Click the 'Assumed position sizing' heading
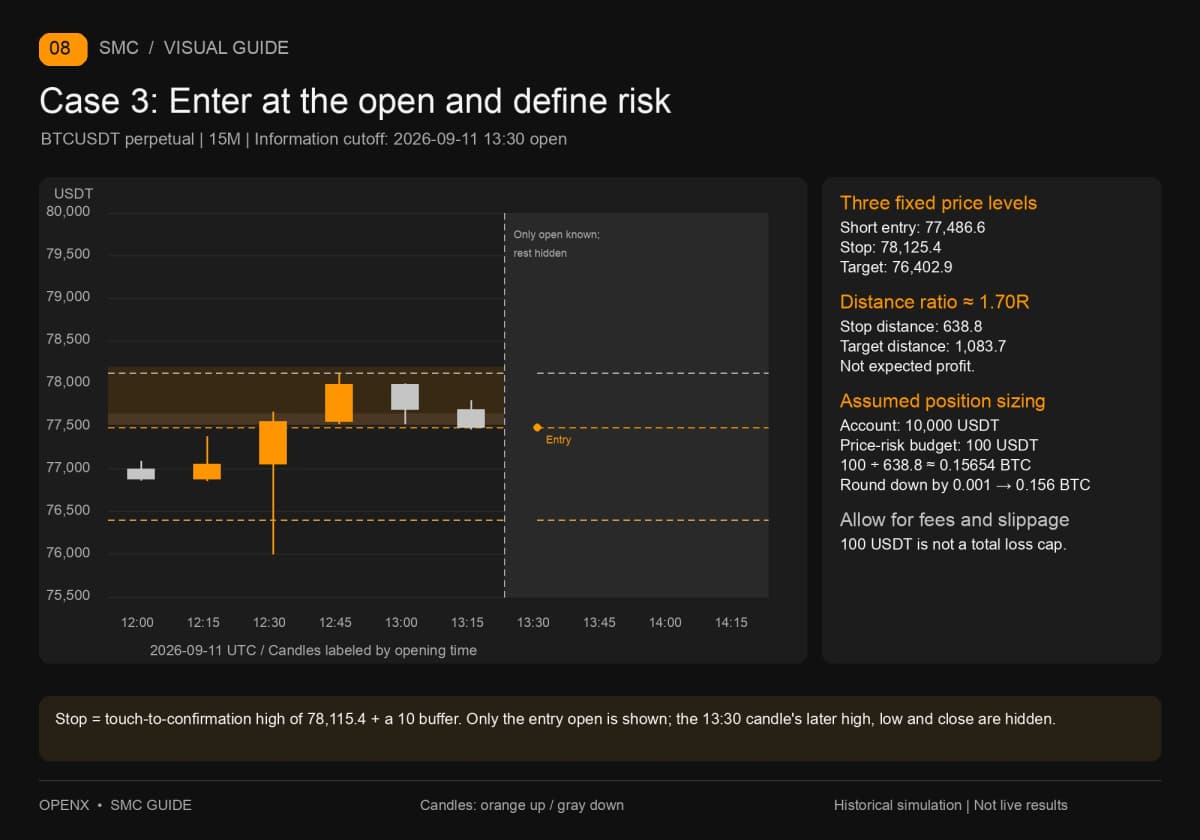 (942, 401)
